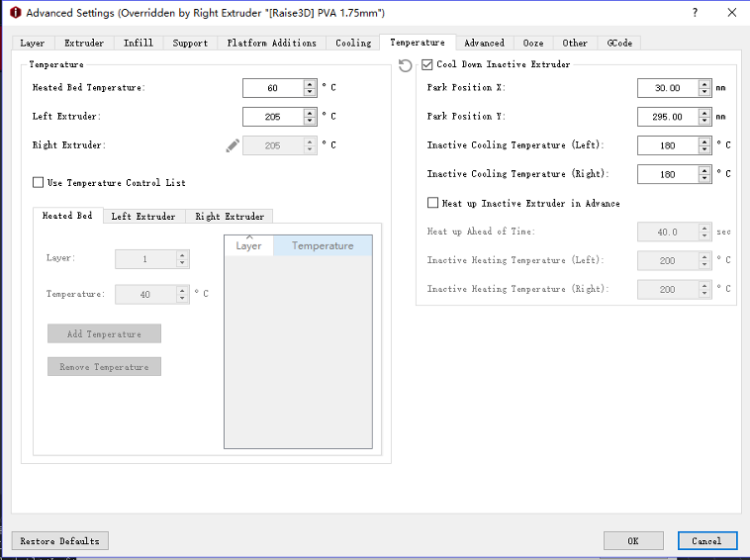The height and width of the screenshot is (560, 750).
Task: Open the GCode tab
Action: click(619, 43)
